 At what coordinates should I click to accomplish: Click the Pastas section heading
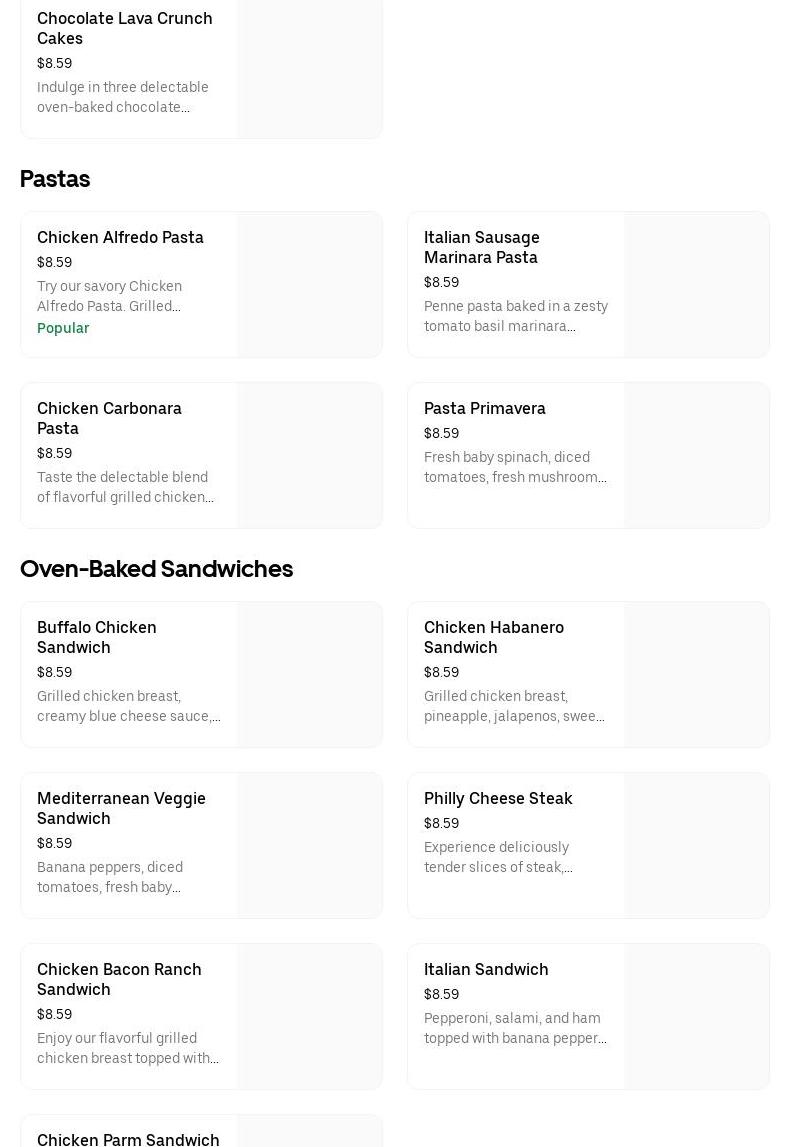pos(55,179)
